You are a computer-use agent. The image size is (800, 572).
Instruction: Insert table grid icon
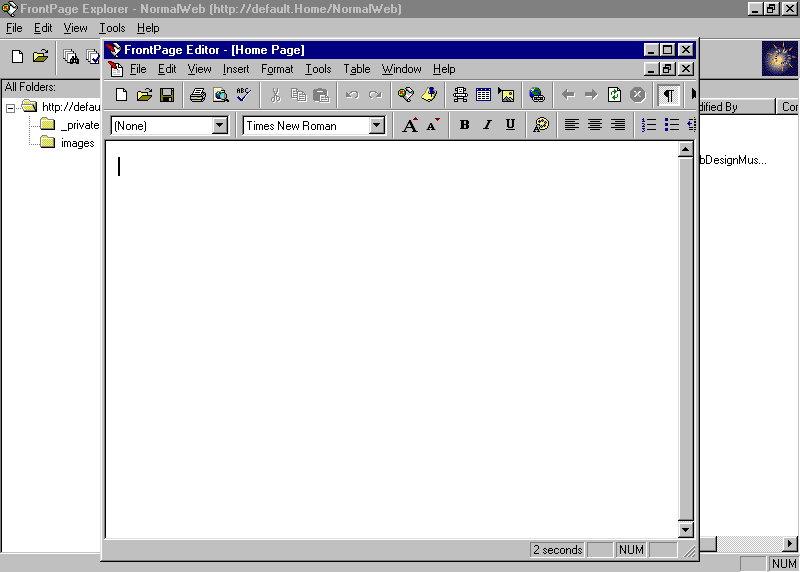pos(483,95)
